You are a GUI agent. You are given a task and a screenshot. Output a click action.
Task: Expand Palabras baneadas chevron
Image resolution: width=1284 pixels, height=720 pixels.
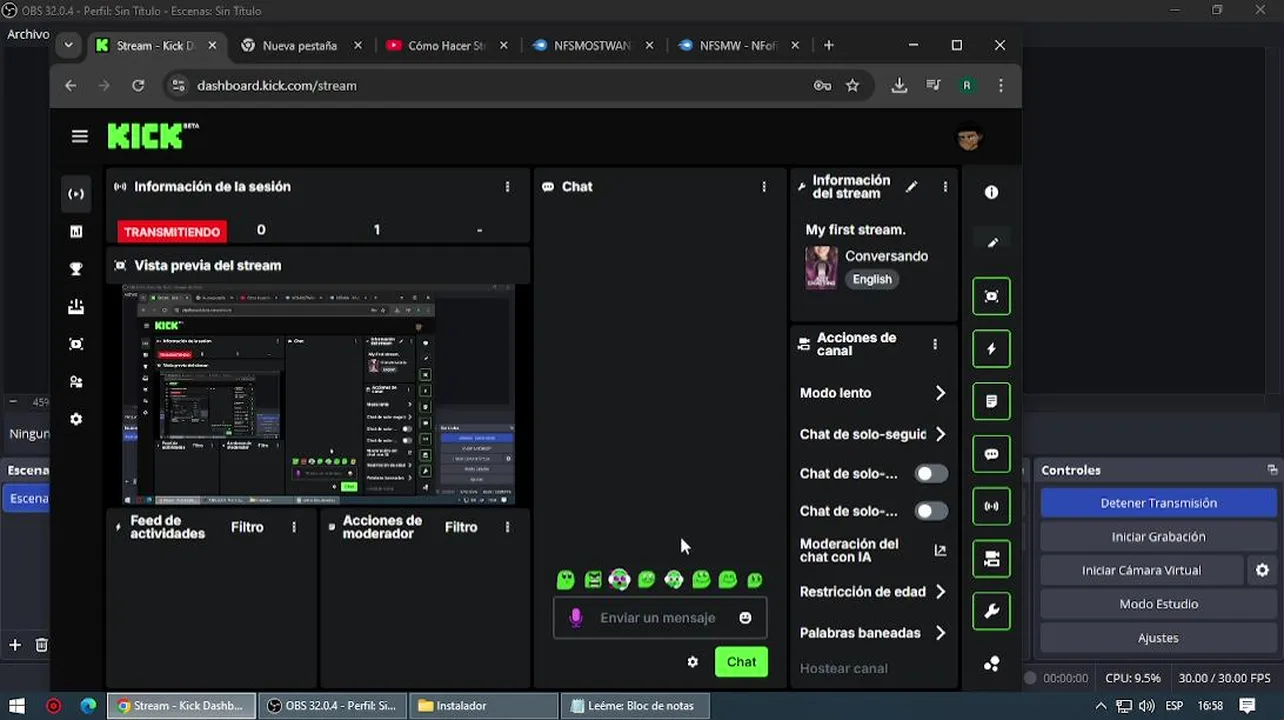tap(940, 633)
